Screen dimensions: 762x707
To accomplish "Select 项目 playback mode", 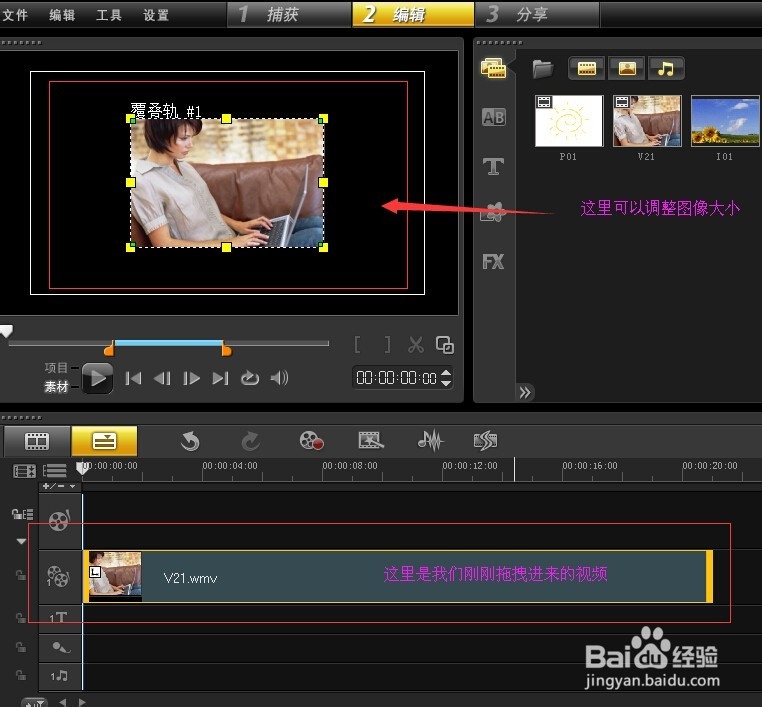I will 56,367.
